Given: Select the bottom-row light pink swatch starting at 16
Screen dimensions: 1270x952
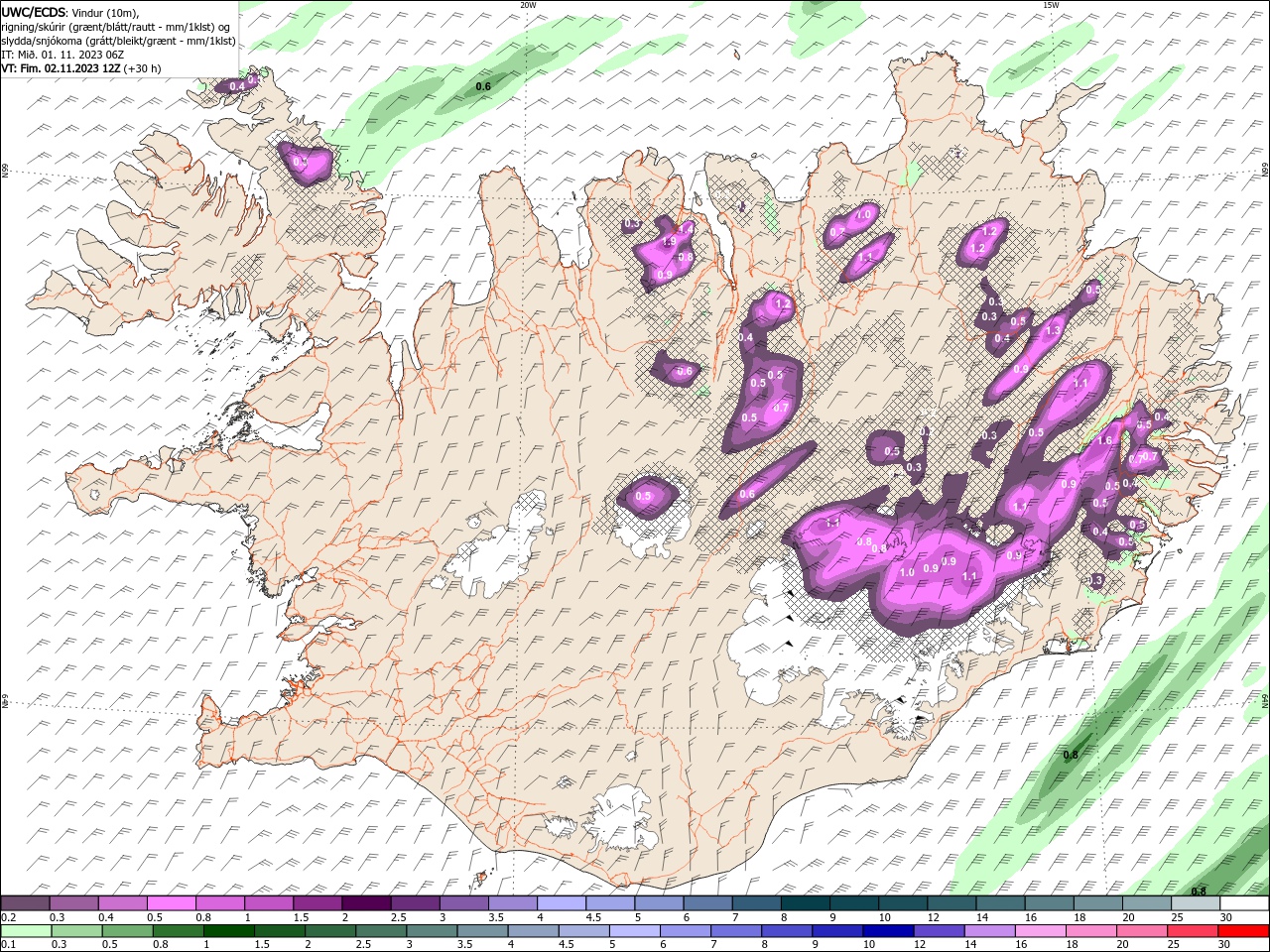Looking at the screenshot, I should point(1042,931).
